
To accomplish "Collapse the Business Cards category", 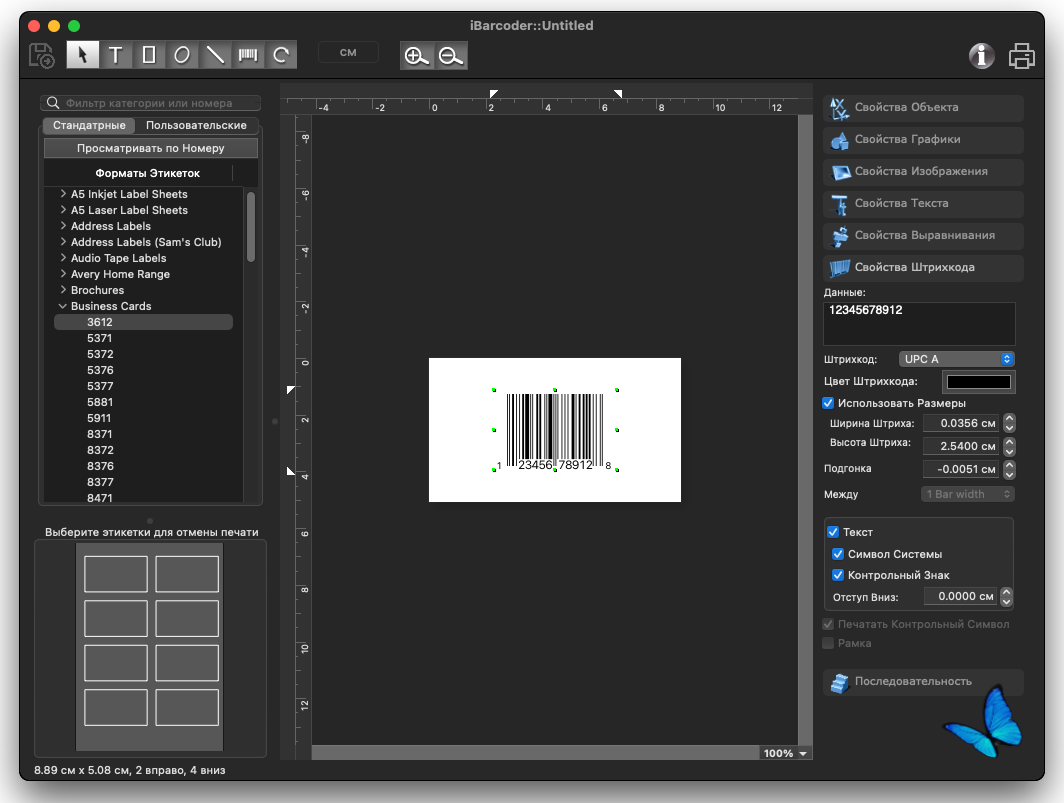I will [62, 306].
